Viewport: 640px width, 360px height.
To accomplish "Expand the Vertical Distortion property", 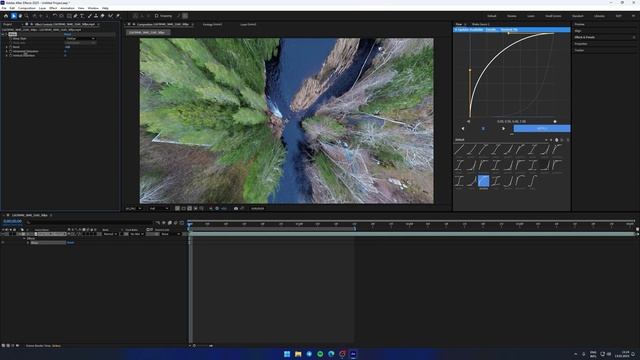I will click(x=7, y=55).
